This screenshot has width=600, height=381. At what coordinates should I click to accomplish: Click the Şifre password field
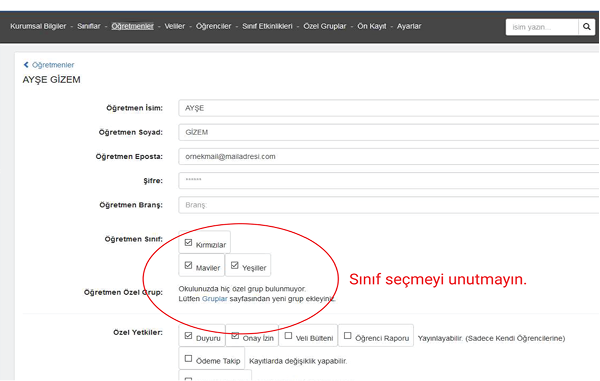coord(389,180)
